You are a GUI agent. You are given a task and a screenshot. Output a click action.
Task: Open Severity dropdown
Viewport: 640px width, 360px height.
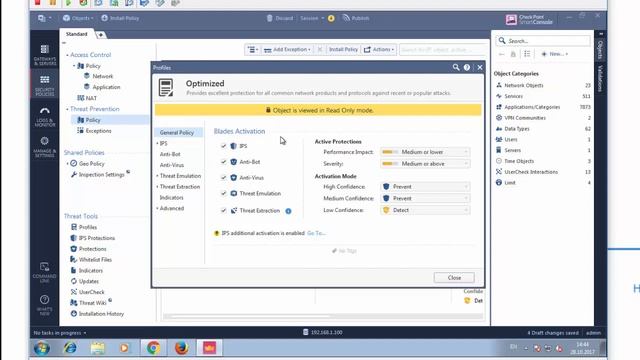coord(425,164)
